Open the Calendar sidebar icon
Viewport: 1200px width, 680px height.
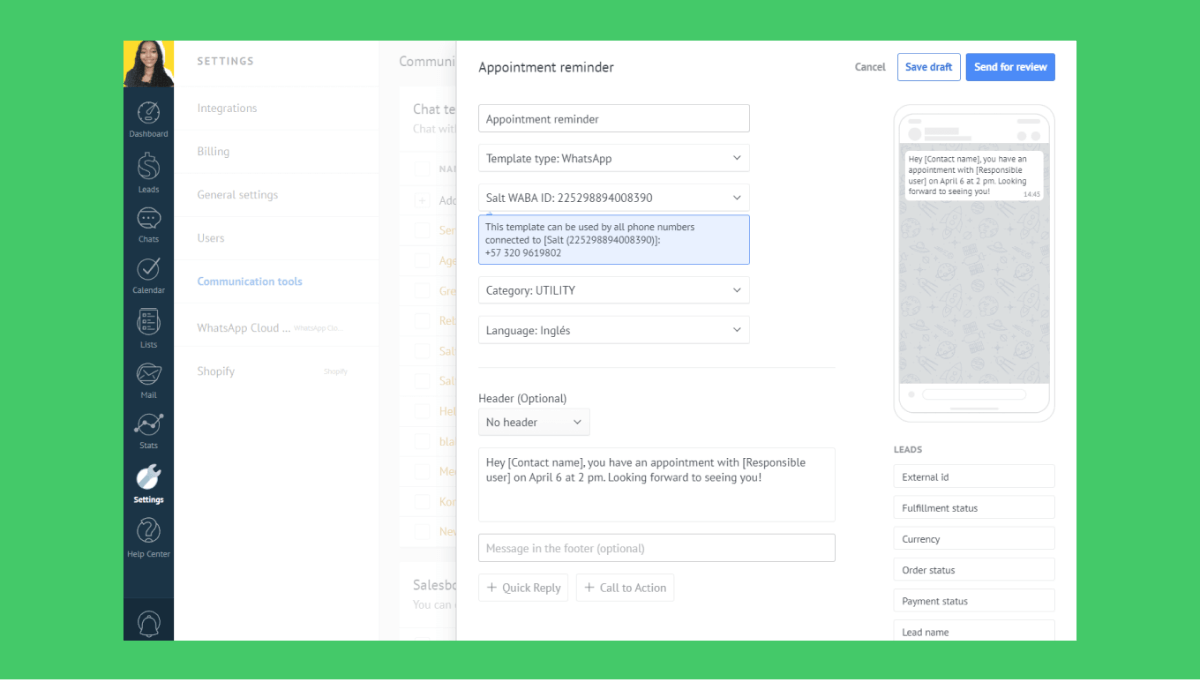(x=148, y=276)
